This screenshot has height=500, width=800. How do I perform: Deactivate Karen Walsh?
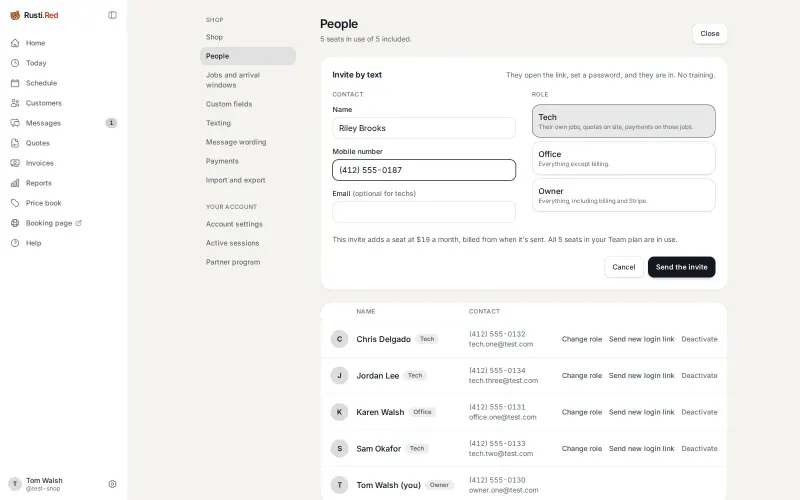pyautogui.click(x=699, y=412)
